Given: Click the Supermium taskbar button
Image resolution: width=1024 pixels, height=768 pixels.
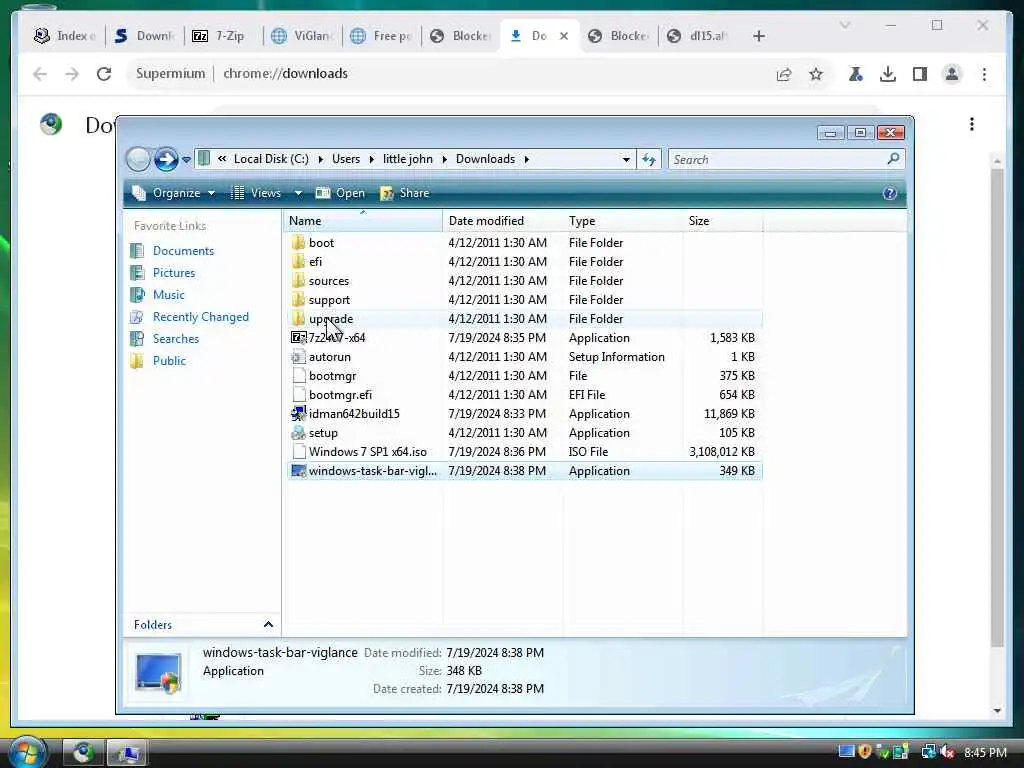Looking at the screenshot, I should click(83, 752).
